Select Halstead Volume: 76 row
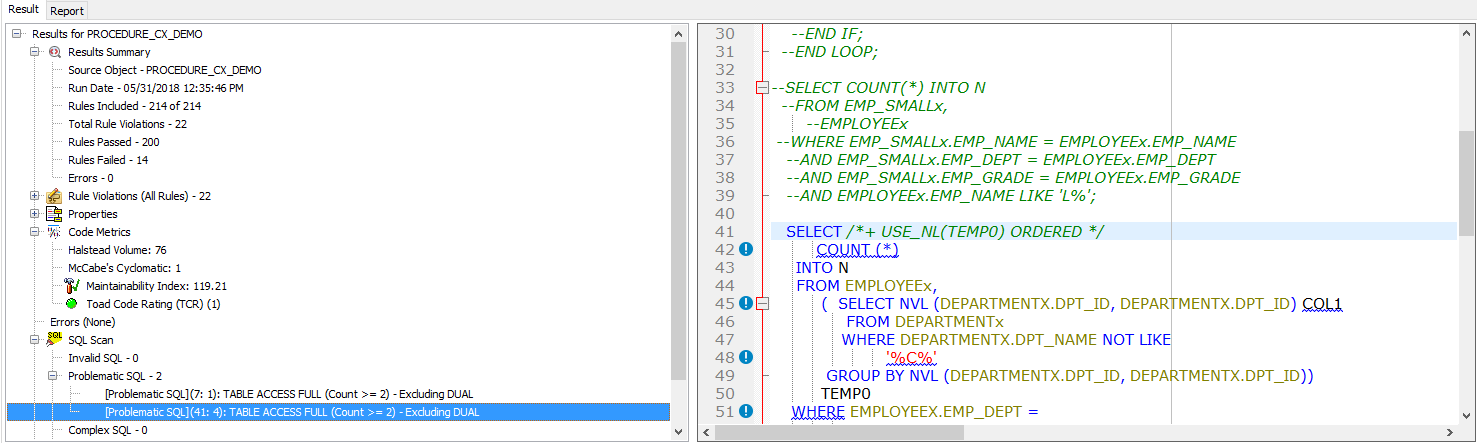The width and height of the screenshot is (1477, 443). pyautogui.click(x=117, y=250)
